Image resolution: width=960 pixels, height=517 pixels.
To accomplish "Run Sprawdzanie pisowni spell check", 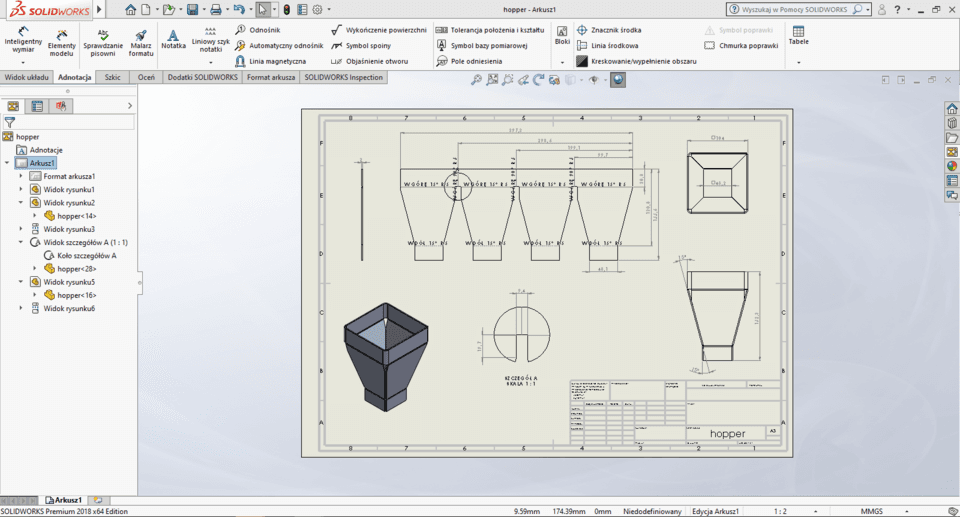I will tap(103, 40).
